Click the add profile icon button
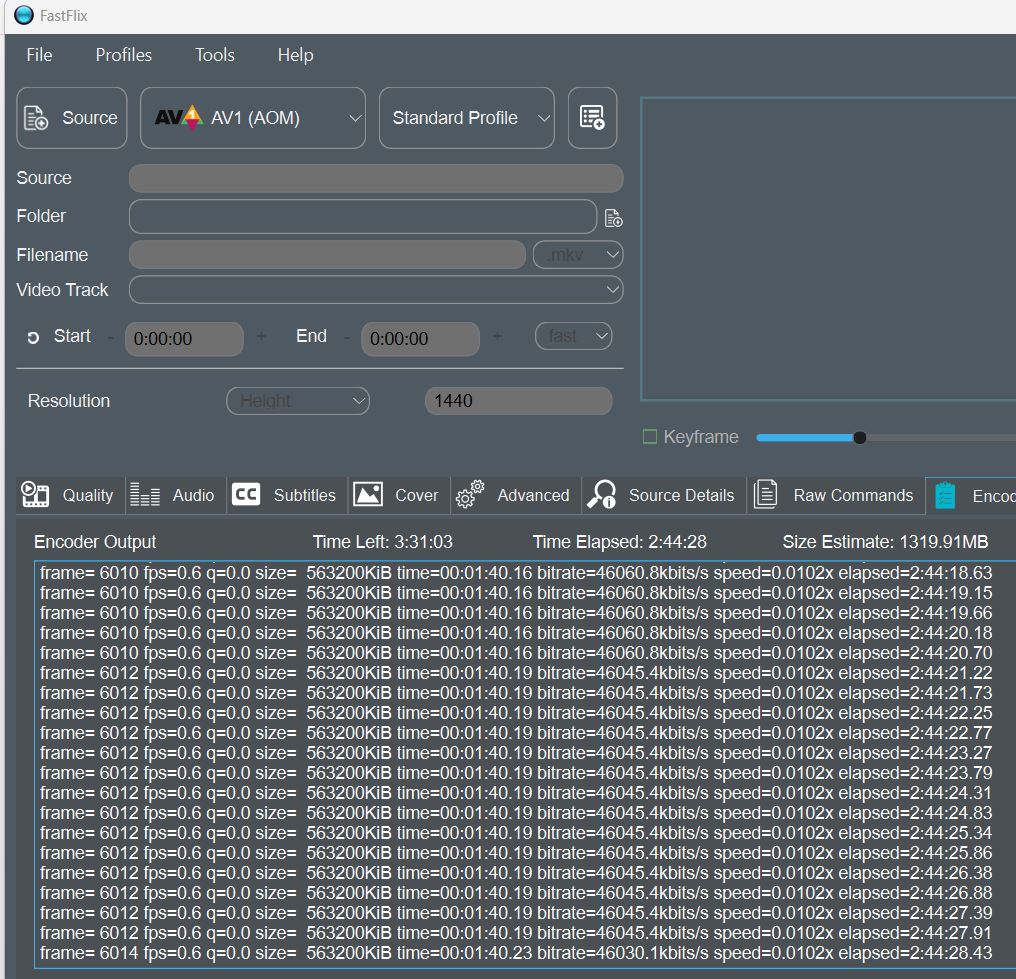The width and height of the screenshot is (1016, 979). [592, 118]
